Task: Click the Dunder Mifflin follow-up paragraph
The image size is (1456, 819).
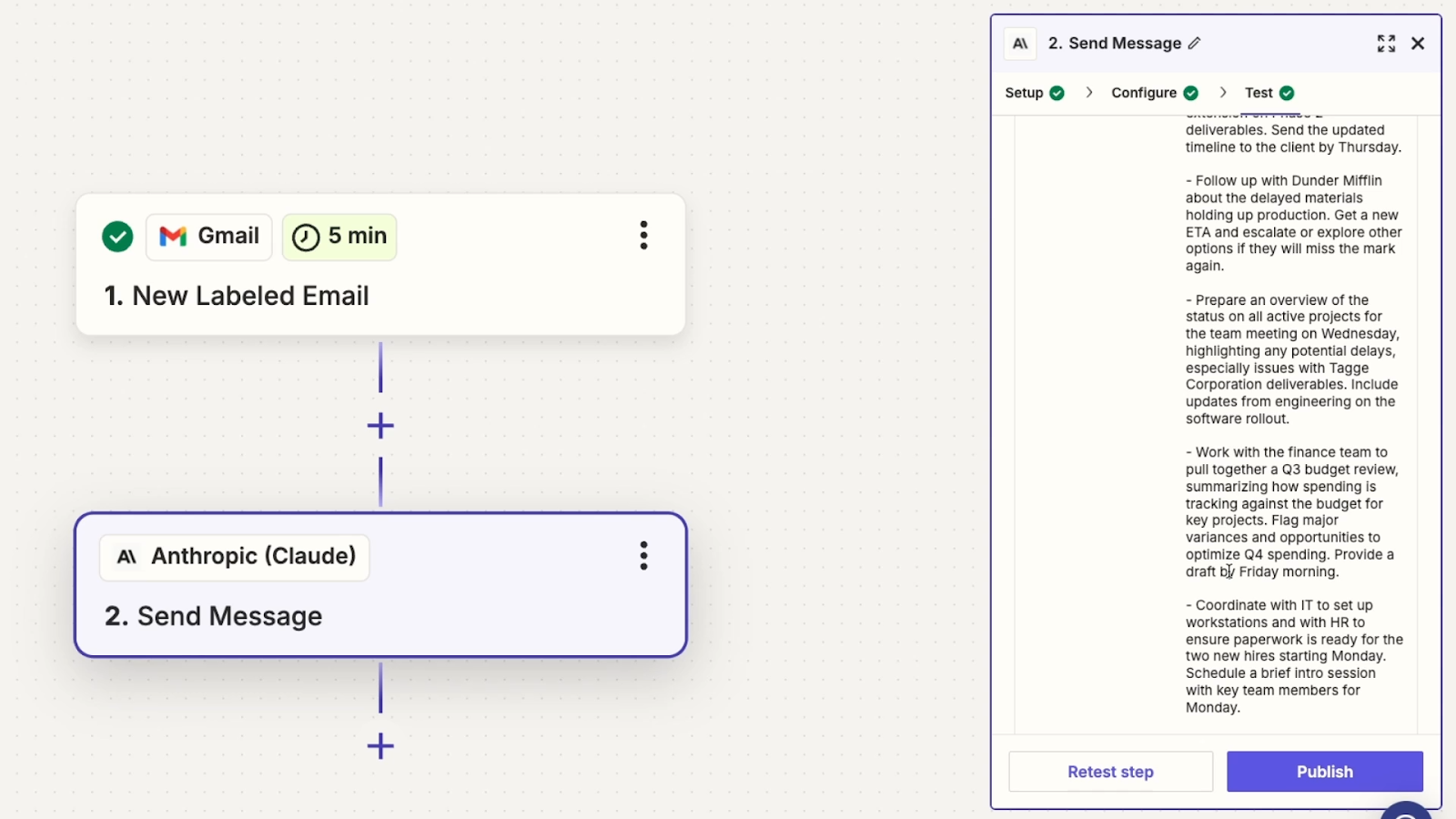Action: tap(1294, 223)
